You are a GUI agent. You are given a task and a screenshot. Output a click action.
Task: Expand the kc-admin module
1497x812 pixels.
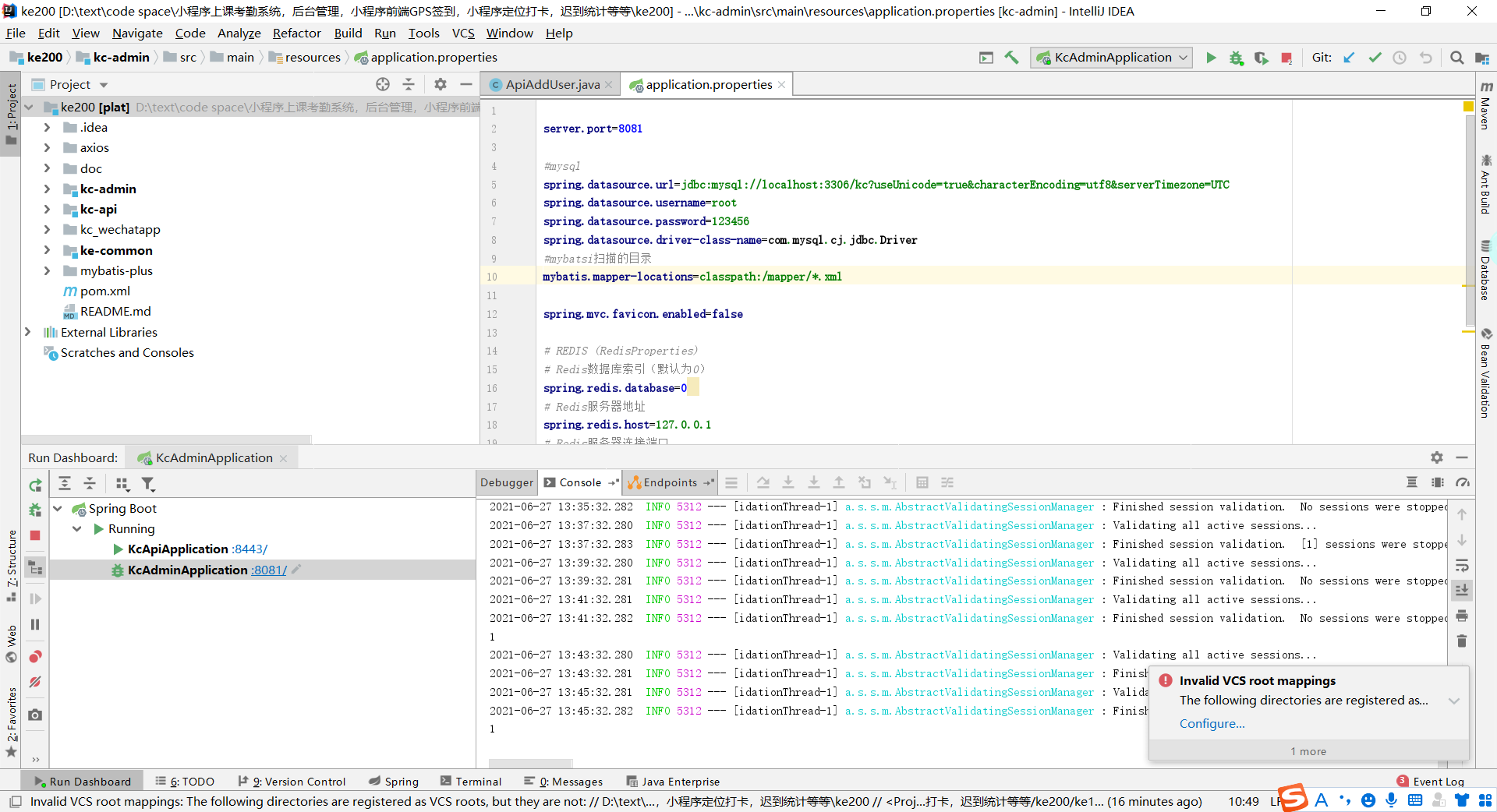(47, 189)
